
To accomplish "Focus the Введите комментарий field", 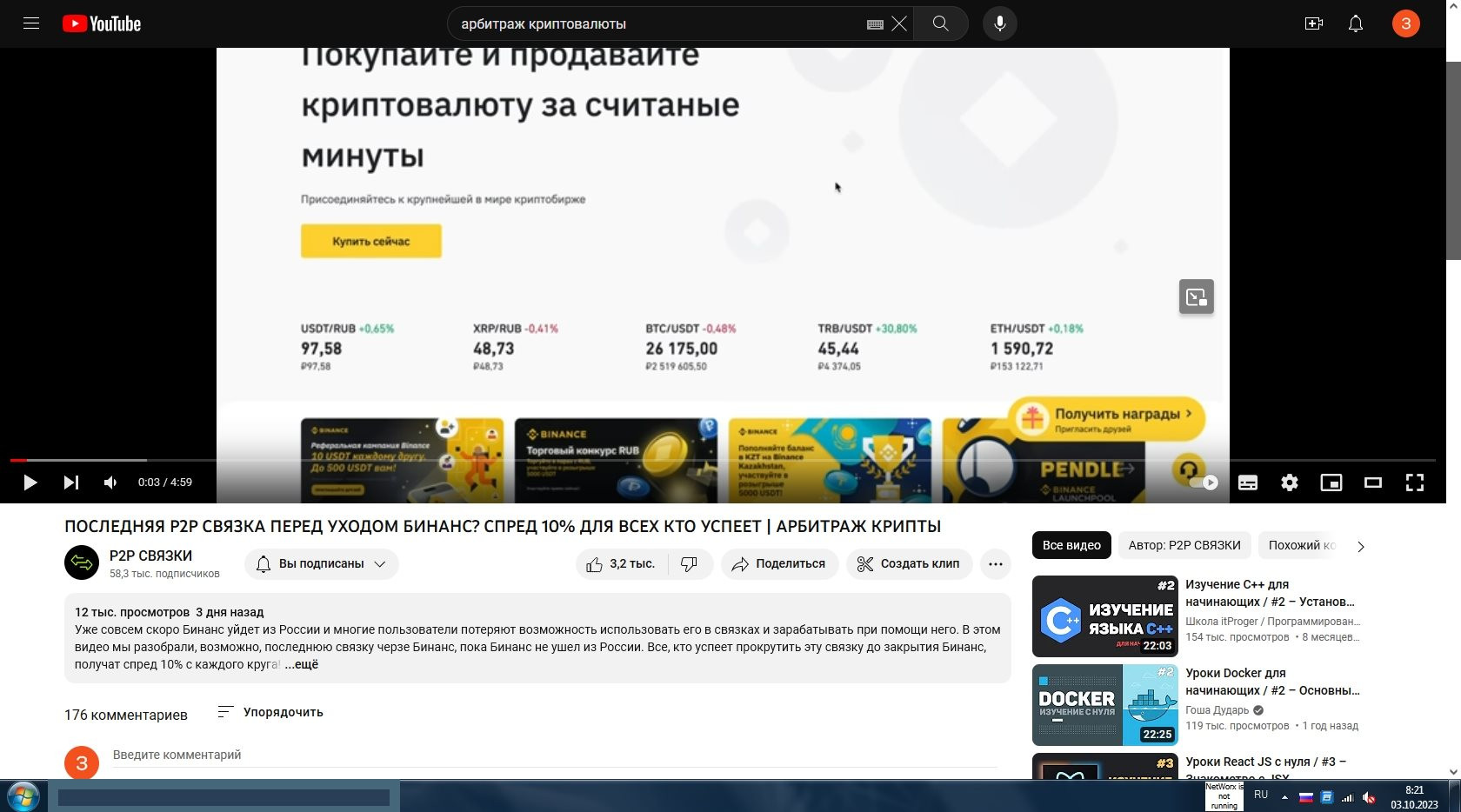I will click(x=555, y=755).
